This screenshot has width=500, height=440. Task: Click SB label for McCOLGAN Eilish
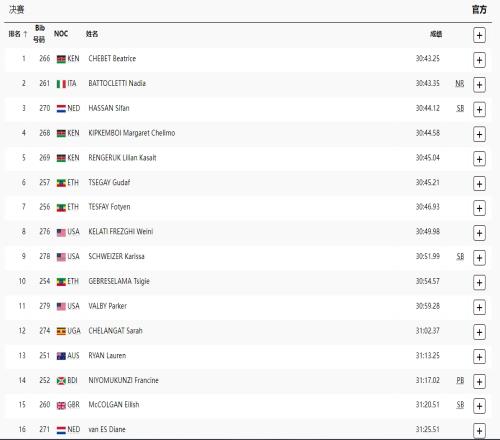tap(460, 405)
